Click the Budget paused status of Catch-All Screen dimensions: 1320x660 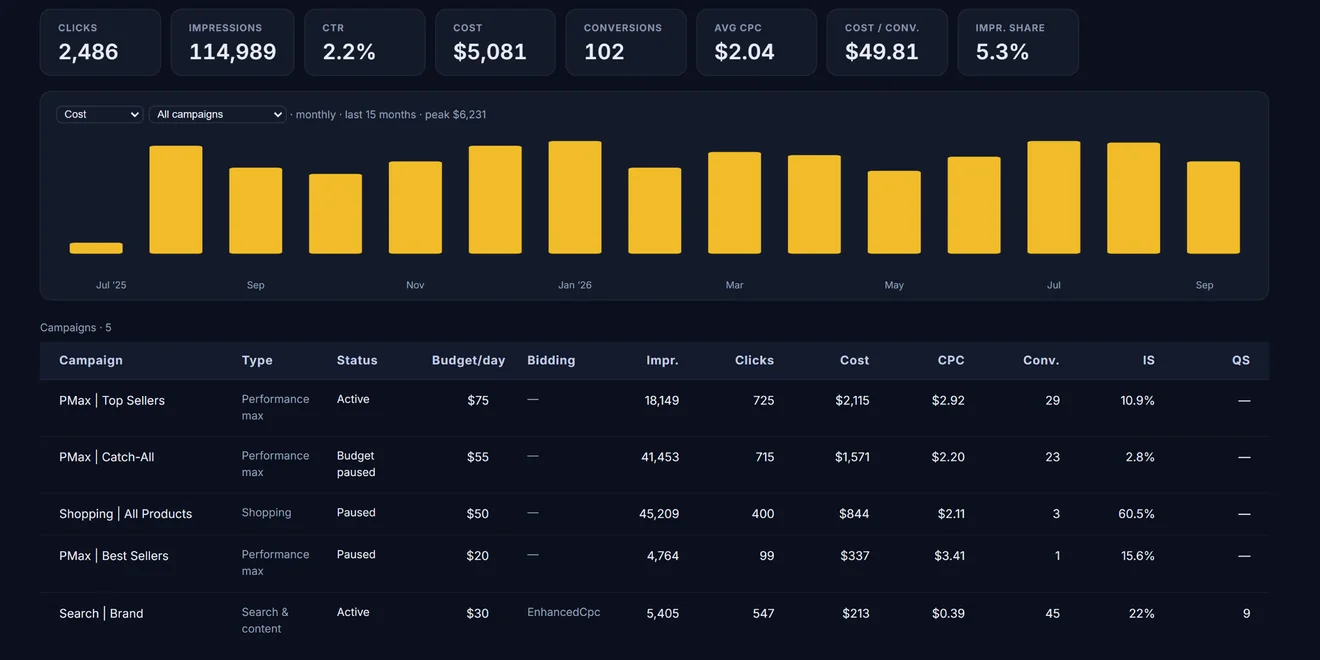pos(356,464)
